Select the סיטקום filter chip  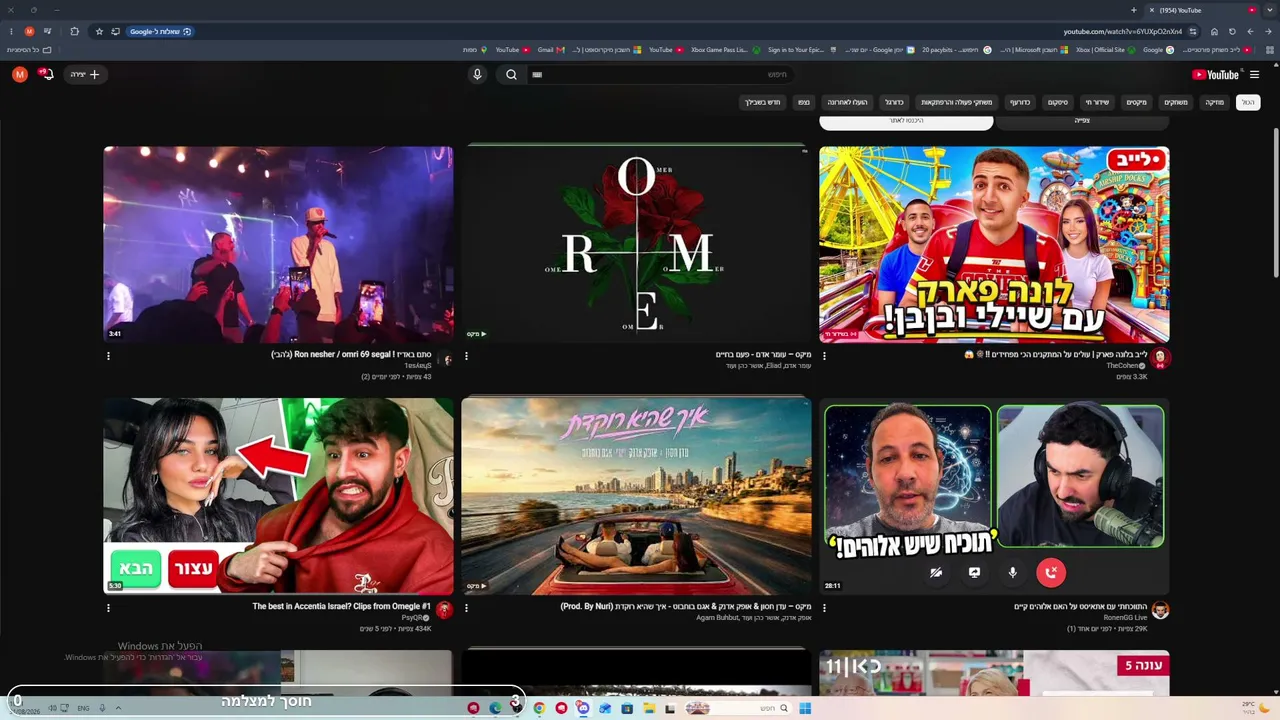(1057, 102)
